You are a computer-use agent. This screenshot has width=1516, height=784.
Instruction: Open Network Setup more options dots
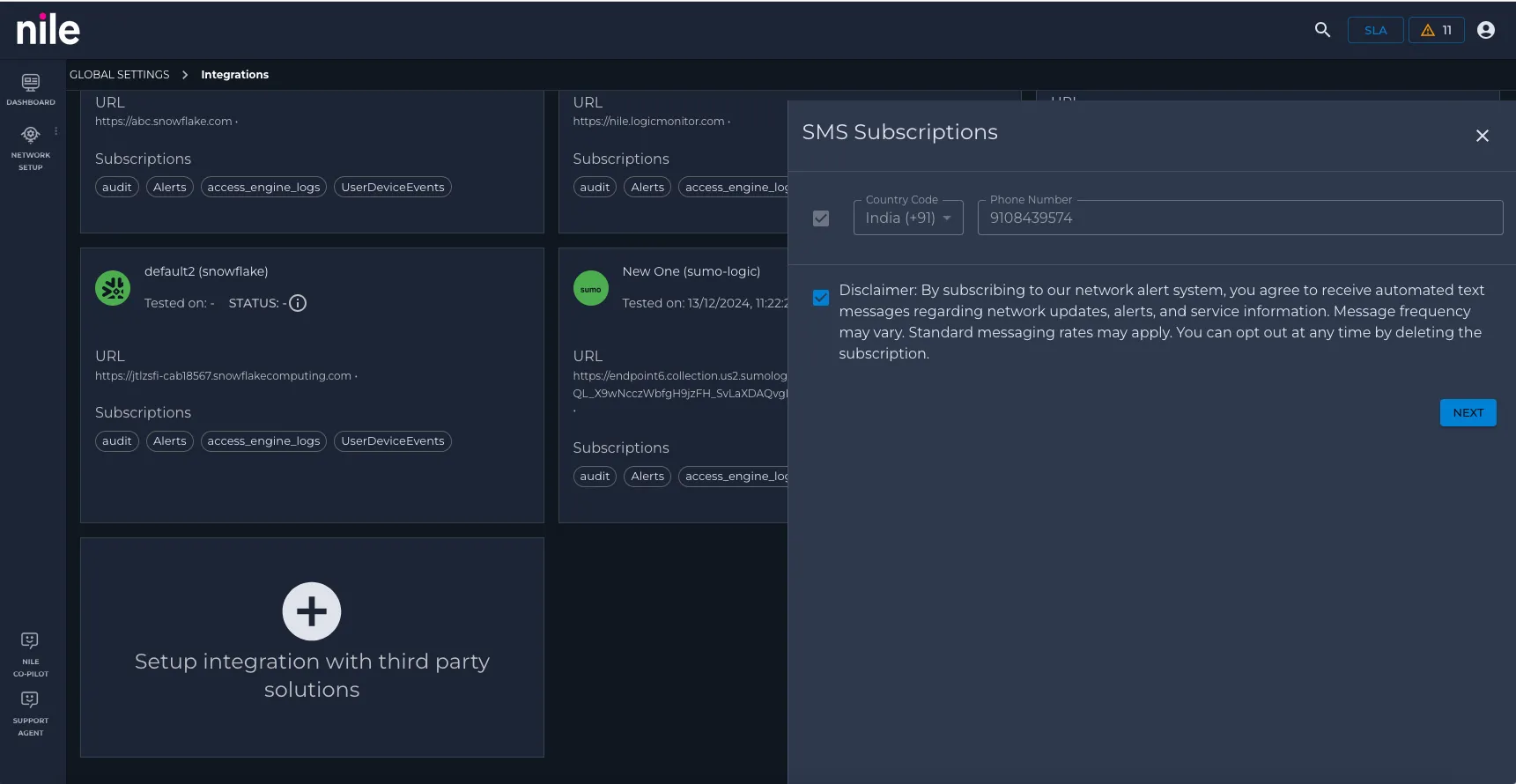tap(56, 131)
